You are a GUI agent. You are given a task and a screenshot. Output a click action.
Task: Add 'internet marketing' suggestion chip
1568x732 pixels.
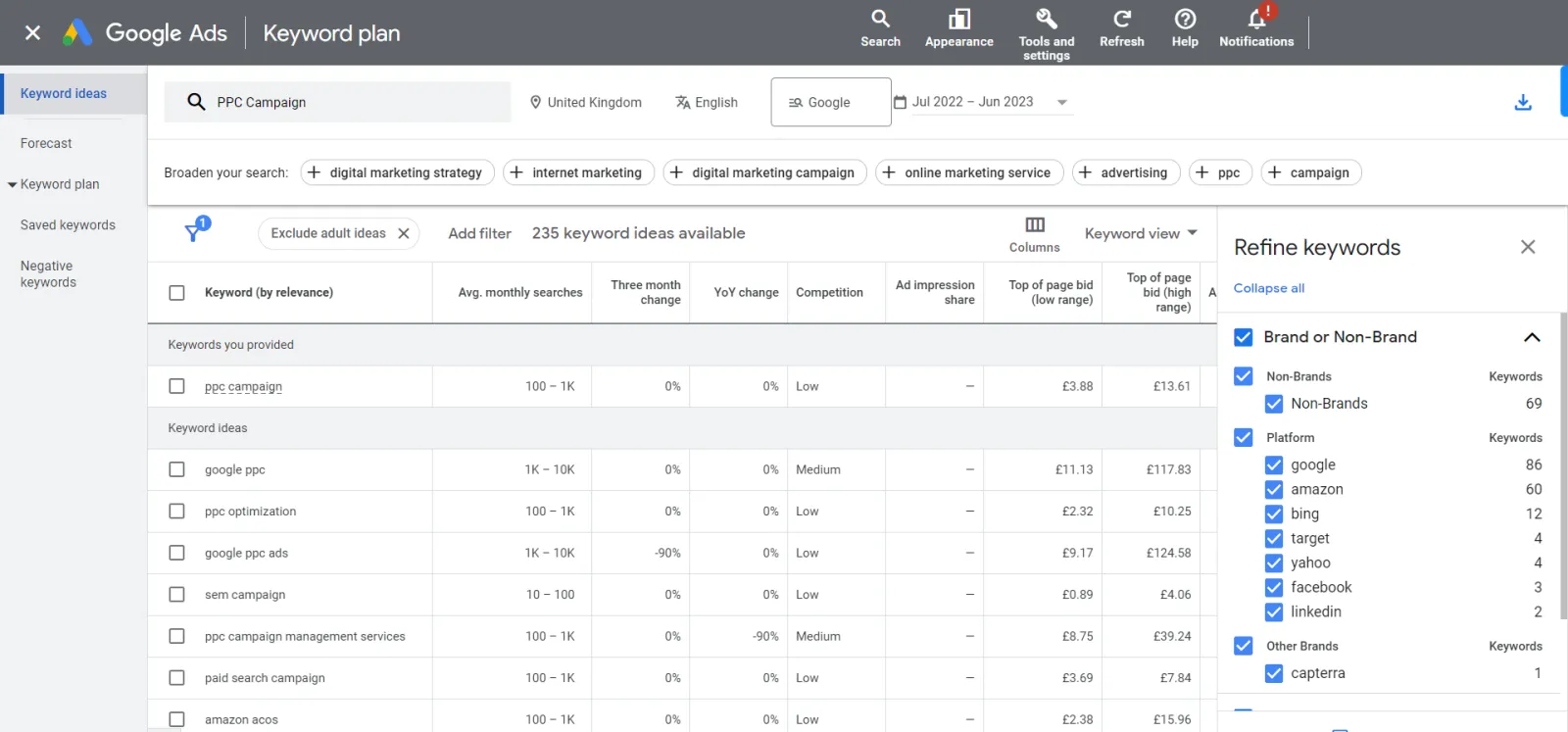click(578, 172)
